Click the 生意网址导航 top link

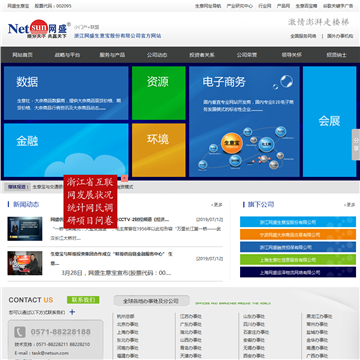[x=208, y=6]
